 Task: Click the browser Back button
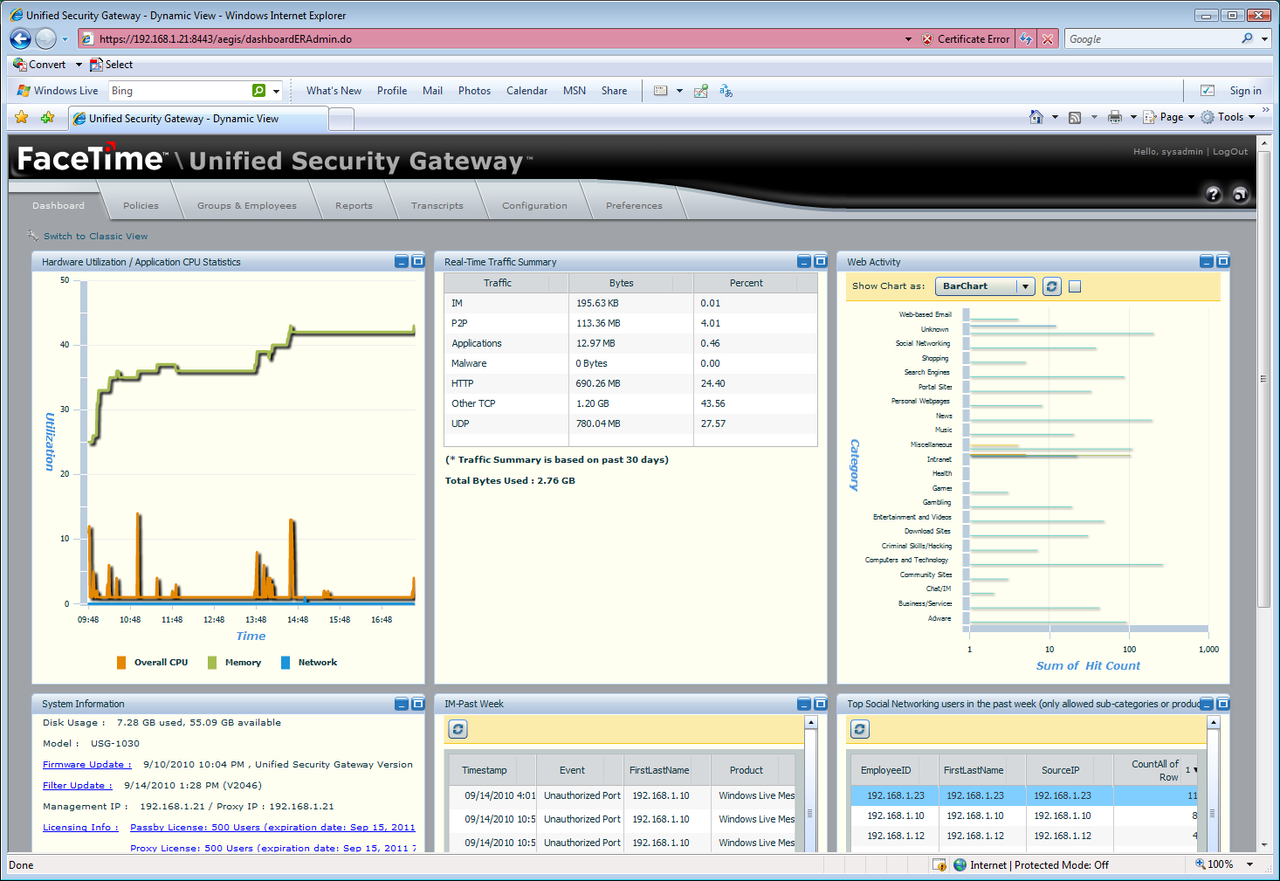(x=20, y=38)
